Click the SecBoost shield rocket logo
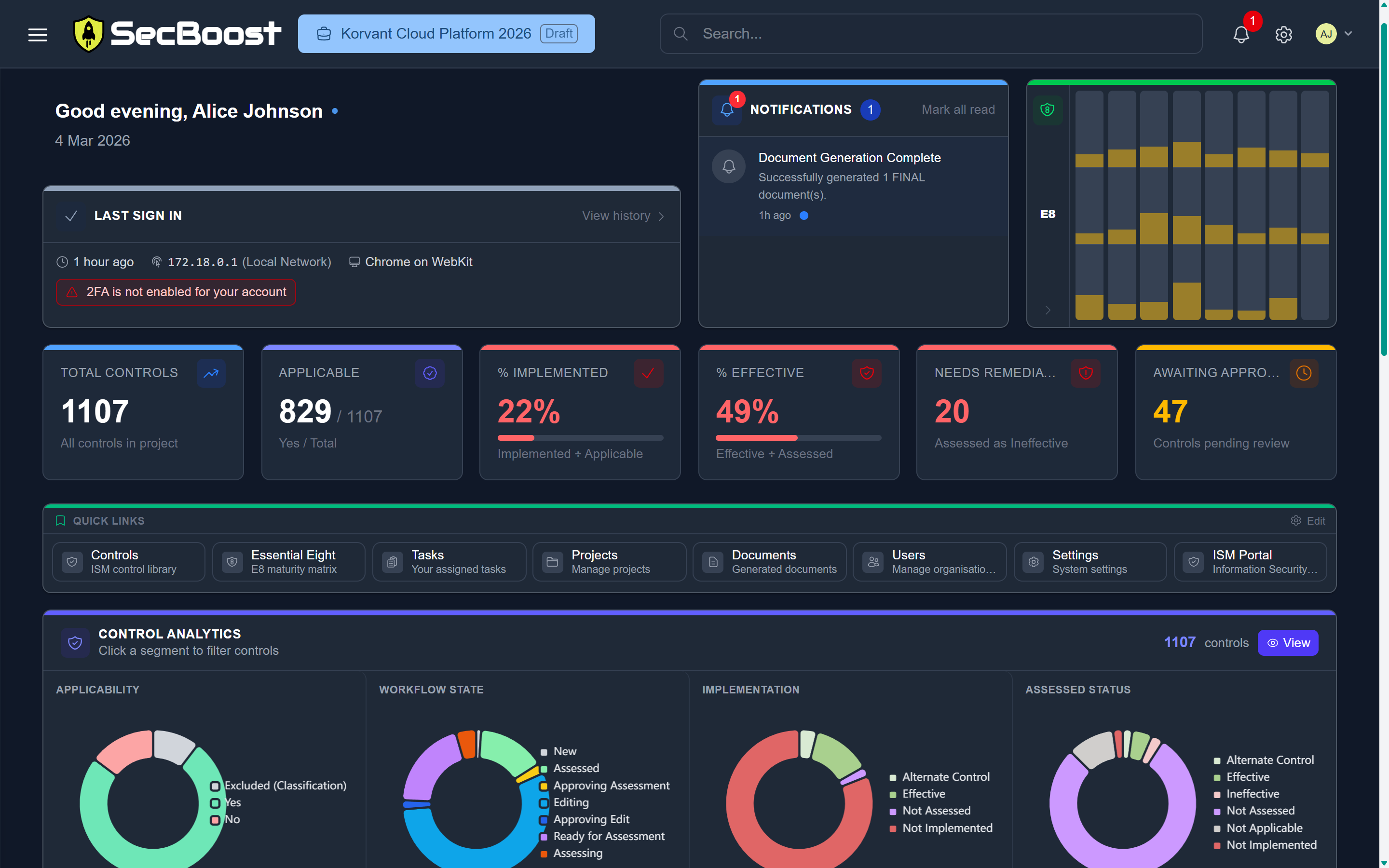1389x868 pixels. 88,33
